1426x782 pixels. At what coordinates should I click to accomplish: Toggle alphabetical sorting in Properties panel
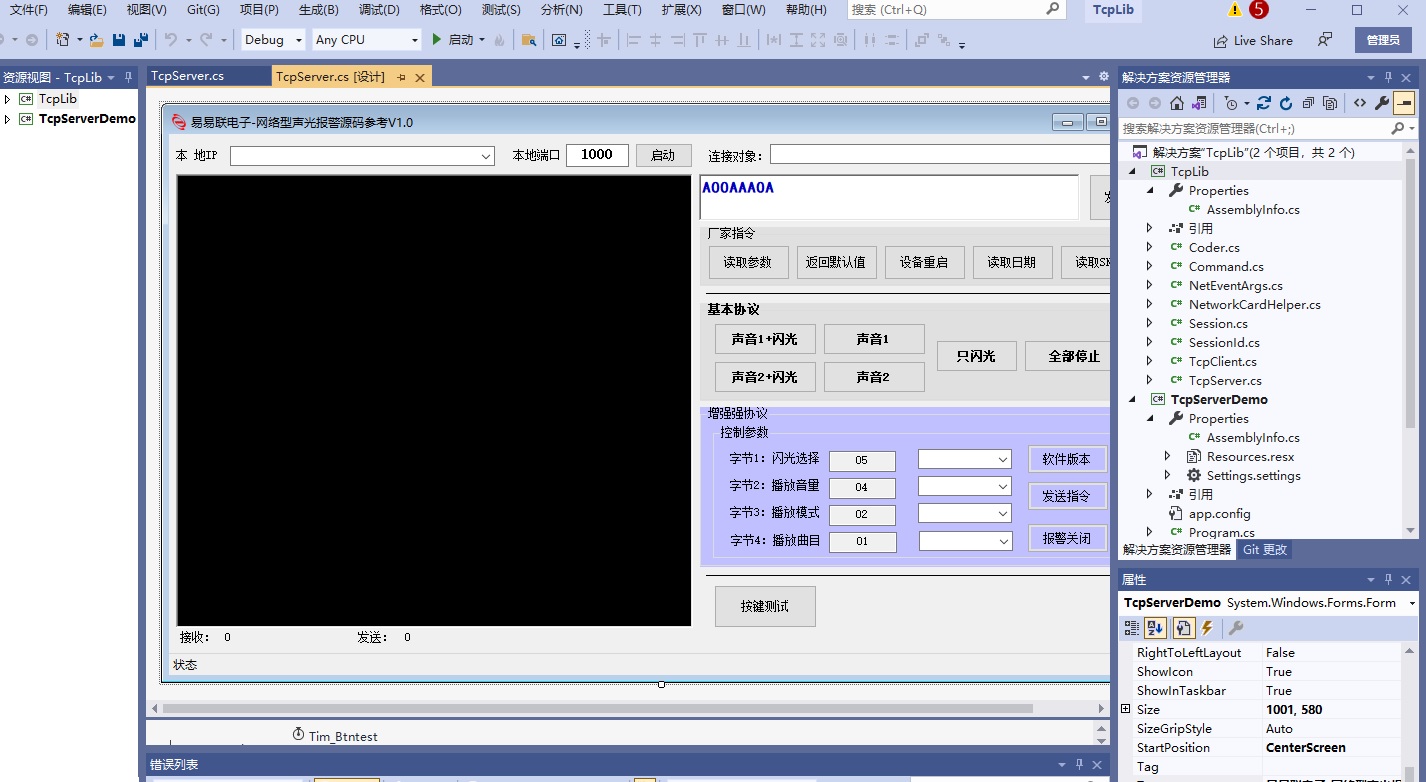pyautogui.click(x=1156, y=628)
